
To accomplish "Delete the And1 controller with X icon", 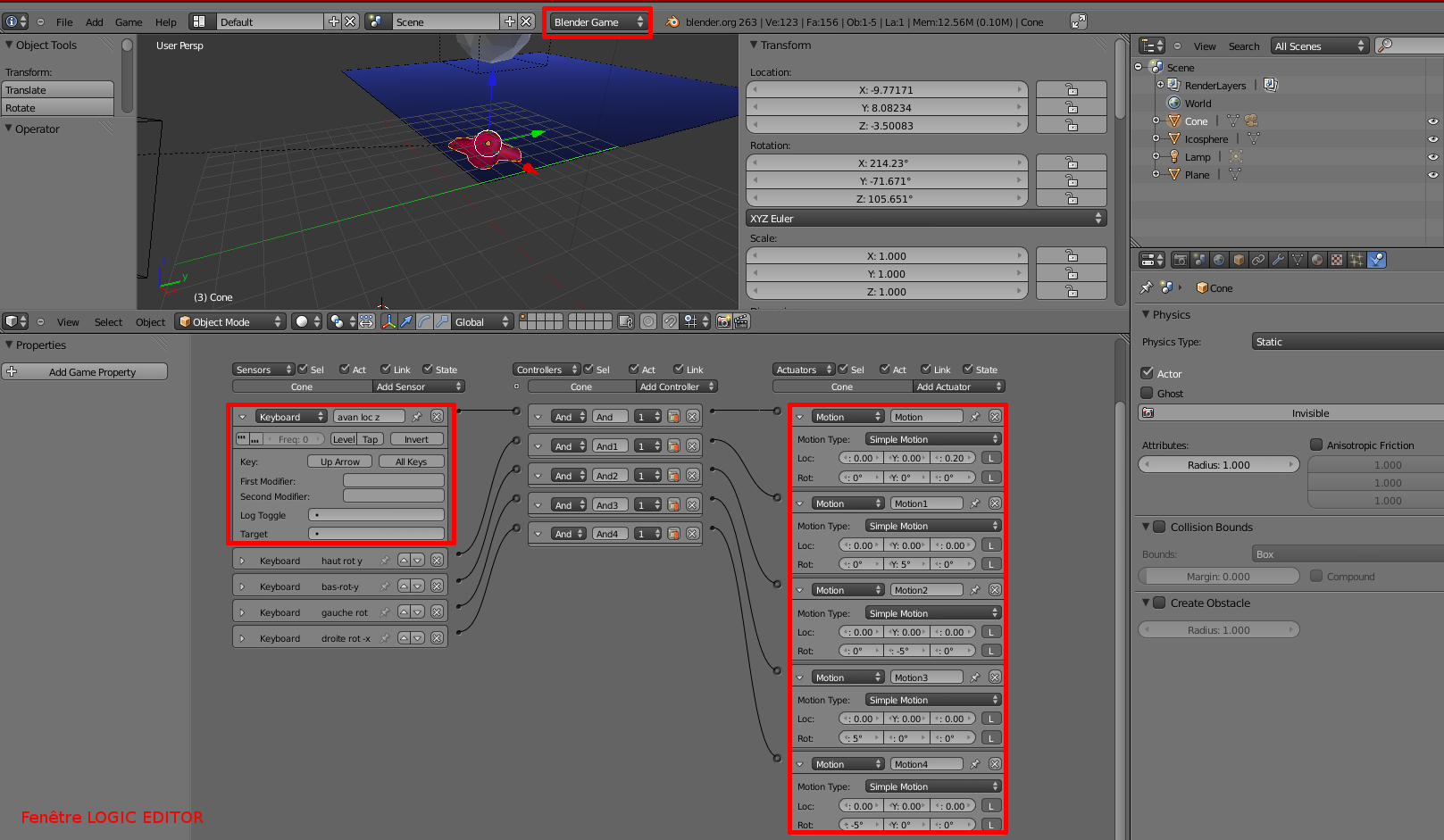I will click(692, 446).
